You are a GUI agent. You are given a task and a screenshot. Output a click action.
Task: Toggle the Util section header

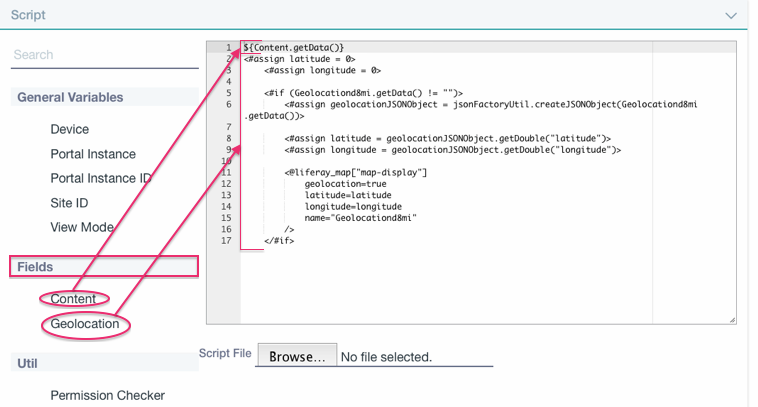coord(104,363)
